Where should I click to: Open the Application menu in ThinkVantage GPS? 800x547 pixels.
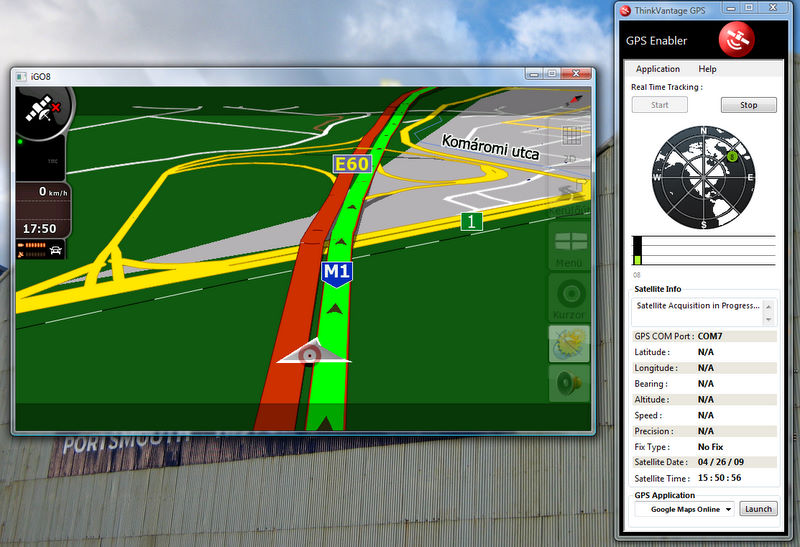point(658,69)
